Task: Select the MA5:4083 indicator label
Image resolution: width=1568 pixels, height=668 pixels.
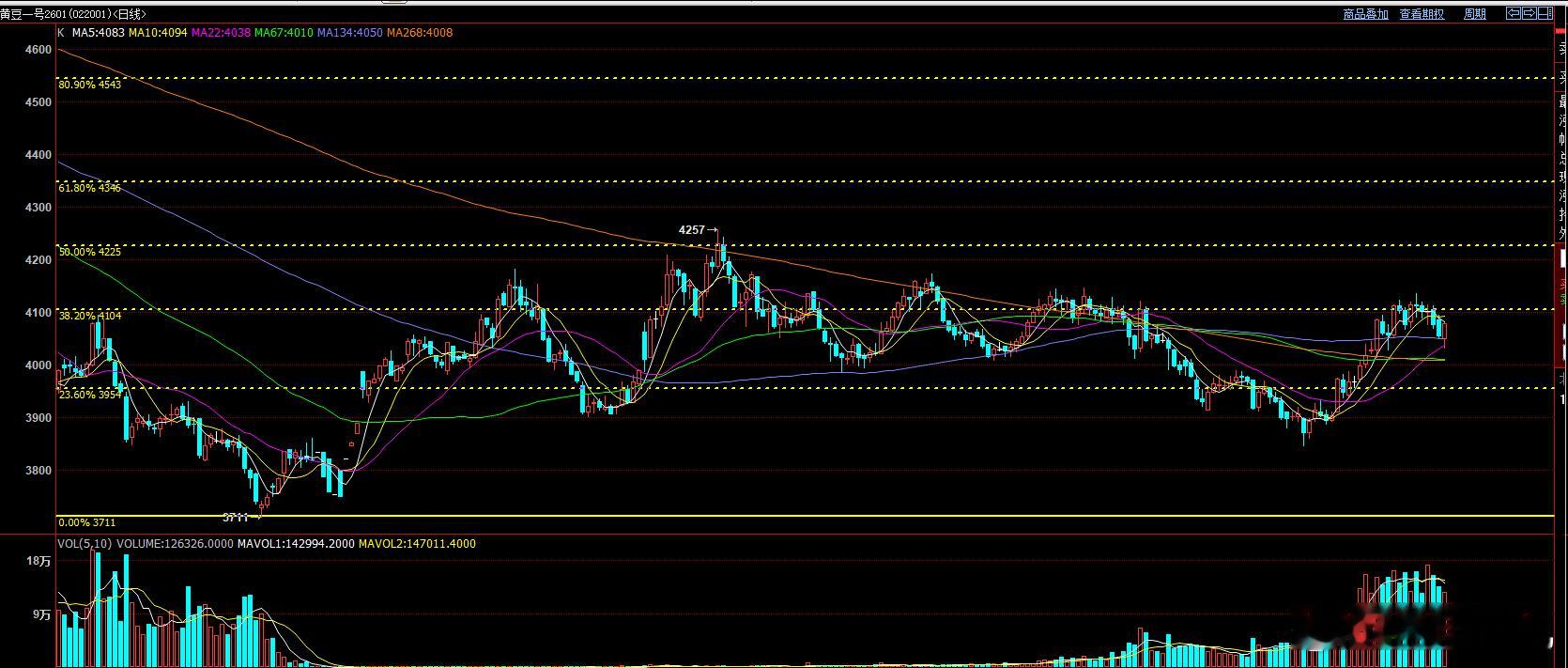Action: [99, 33]
